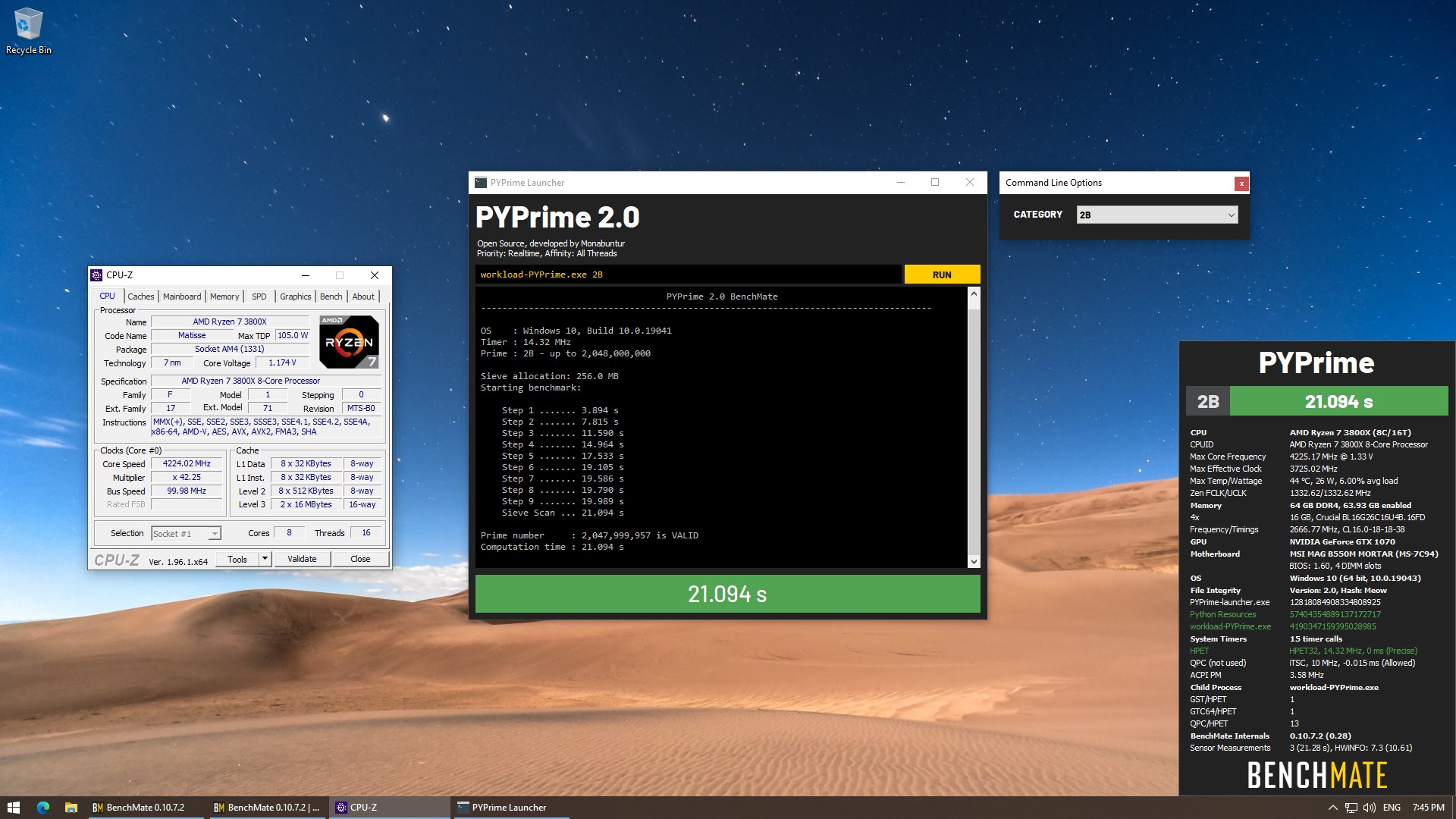Click the AMD Ryzen 7 logo in CPU-Z

coord(349,342)
